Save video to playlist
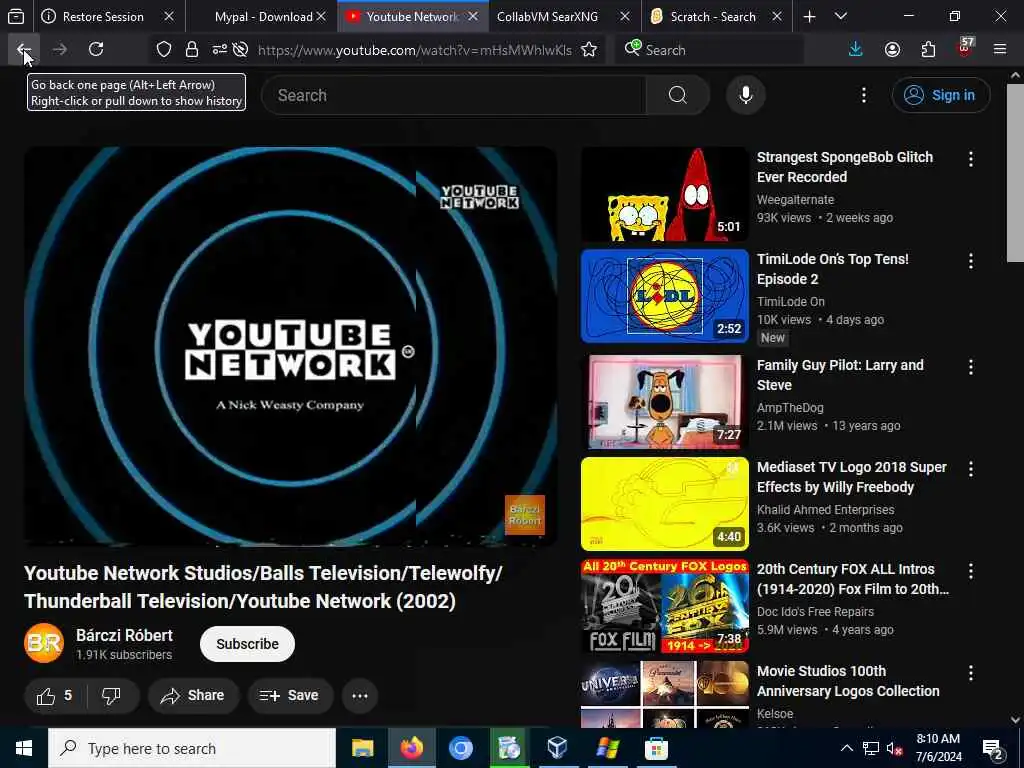The image size is (1024, 768). [290, 696]
